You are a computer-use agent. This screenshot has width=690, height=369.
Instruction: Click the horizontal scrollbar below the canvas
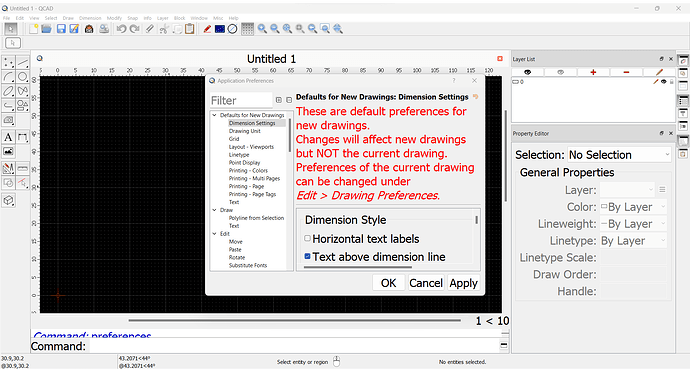[x=295, y=321]
